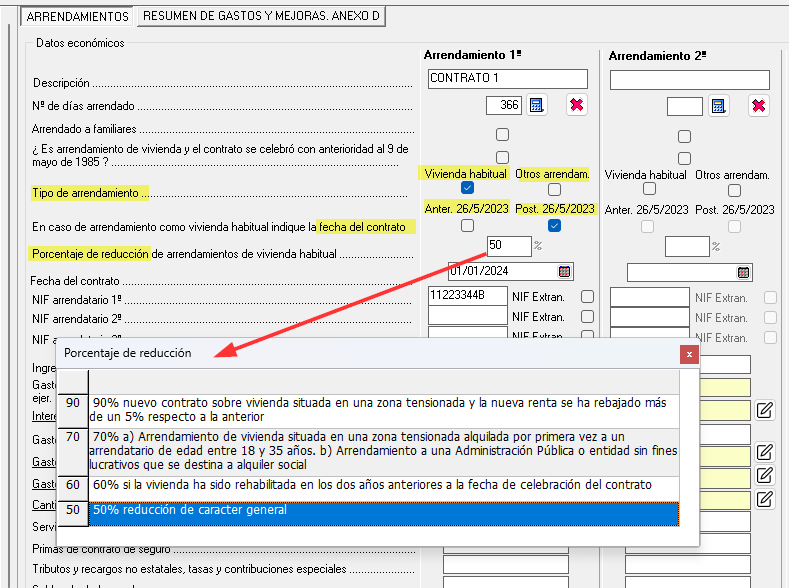
Task: Click empty days rented field of Arrendamiento 2
Action: click(x=685, y=107)
